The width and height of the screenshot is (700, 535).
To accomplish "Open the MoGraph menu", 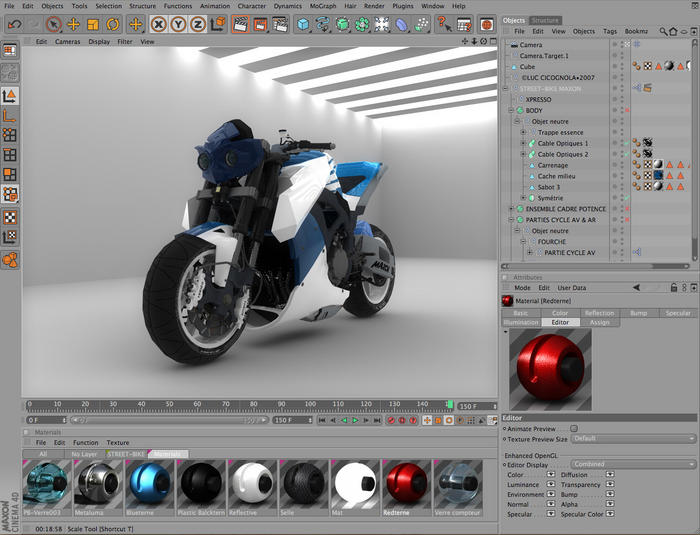I will coord(321,6).
